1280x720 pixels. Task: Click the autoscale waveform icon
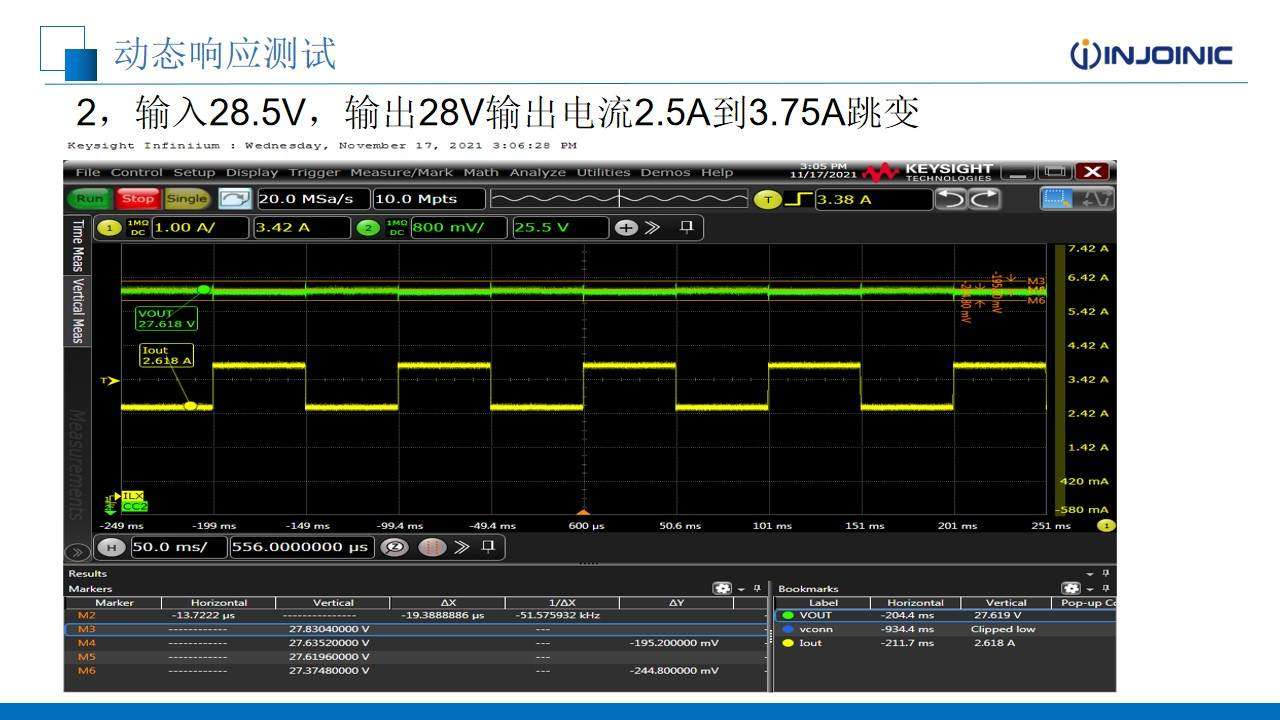(233, 198)
